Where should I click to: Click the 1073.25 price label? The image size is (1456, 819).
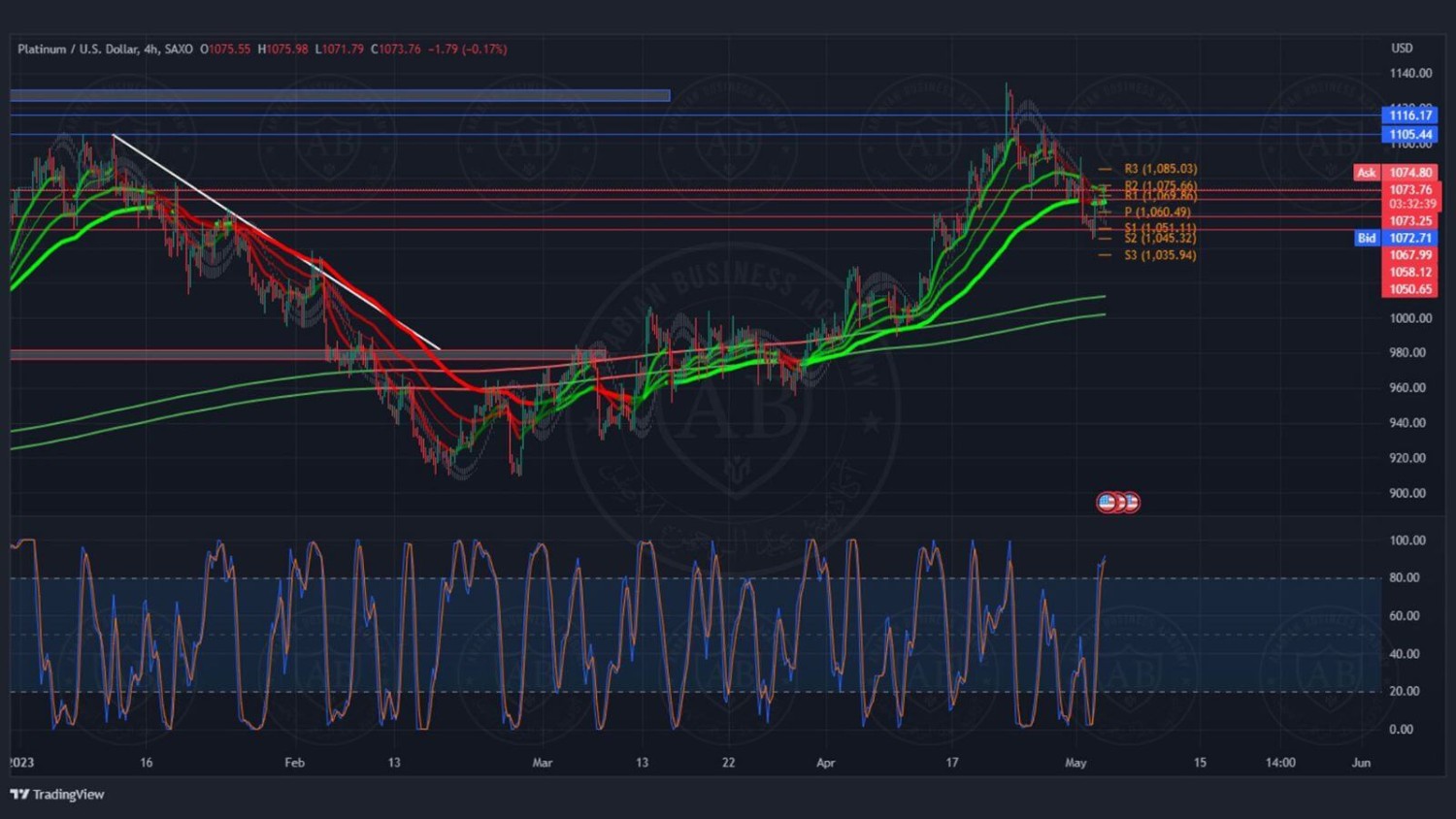(1409, 221)
